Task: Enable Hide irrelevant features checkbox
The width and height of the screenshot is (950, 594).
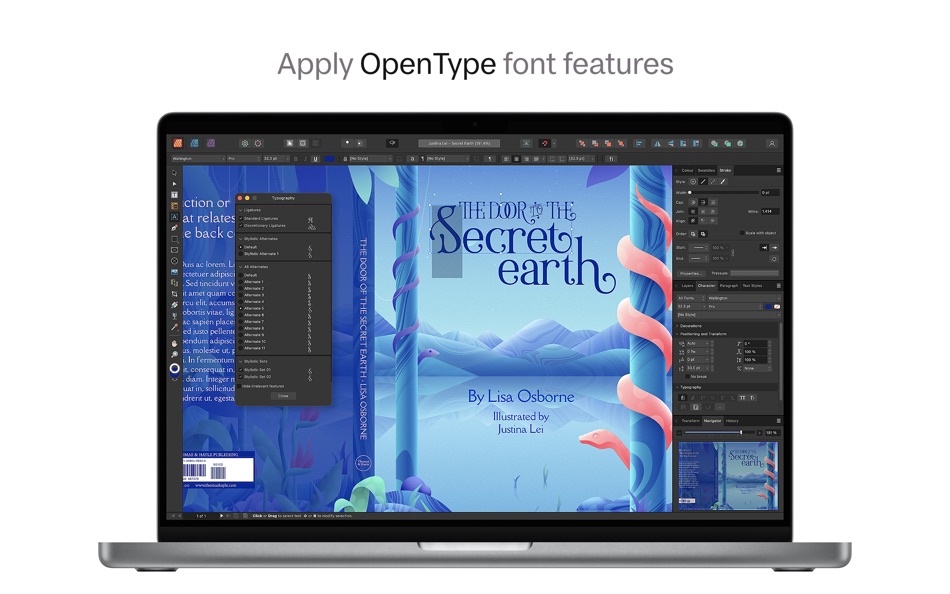Action: 240,386
